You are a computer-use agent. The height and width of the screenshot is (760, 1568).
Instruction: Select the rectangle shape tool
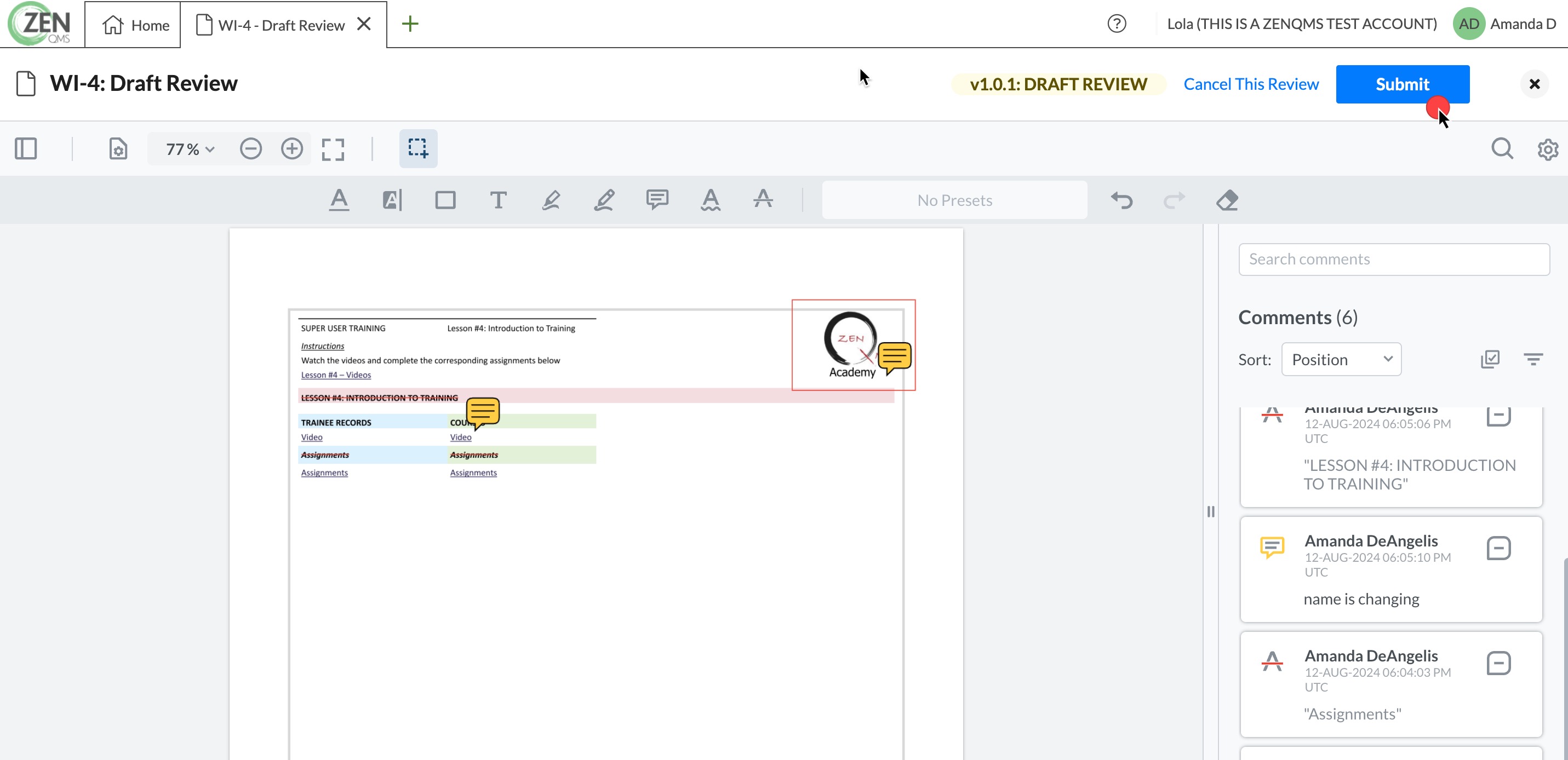pos(445,200)
